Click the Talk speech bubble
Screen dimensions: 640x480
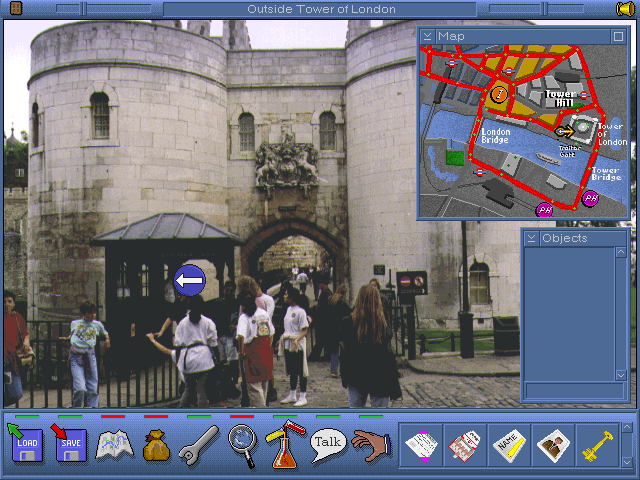(328, 444)
